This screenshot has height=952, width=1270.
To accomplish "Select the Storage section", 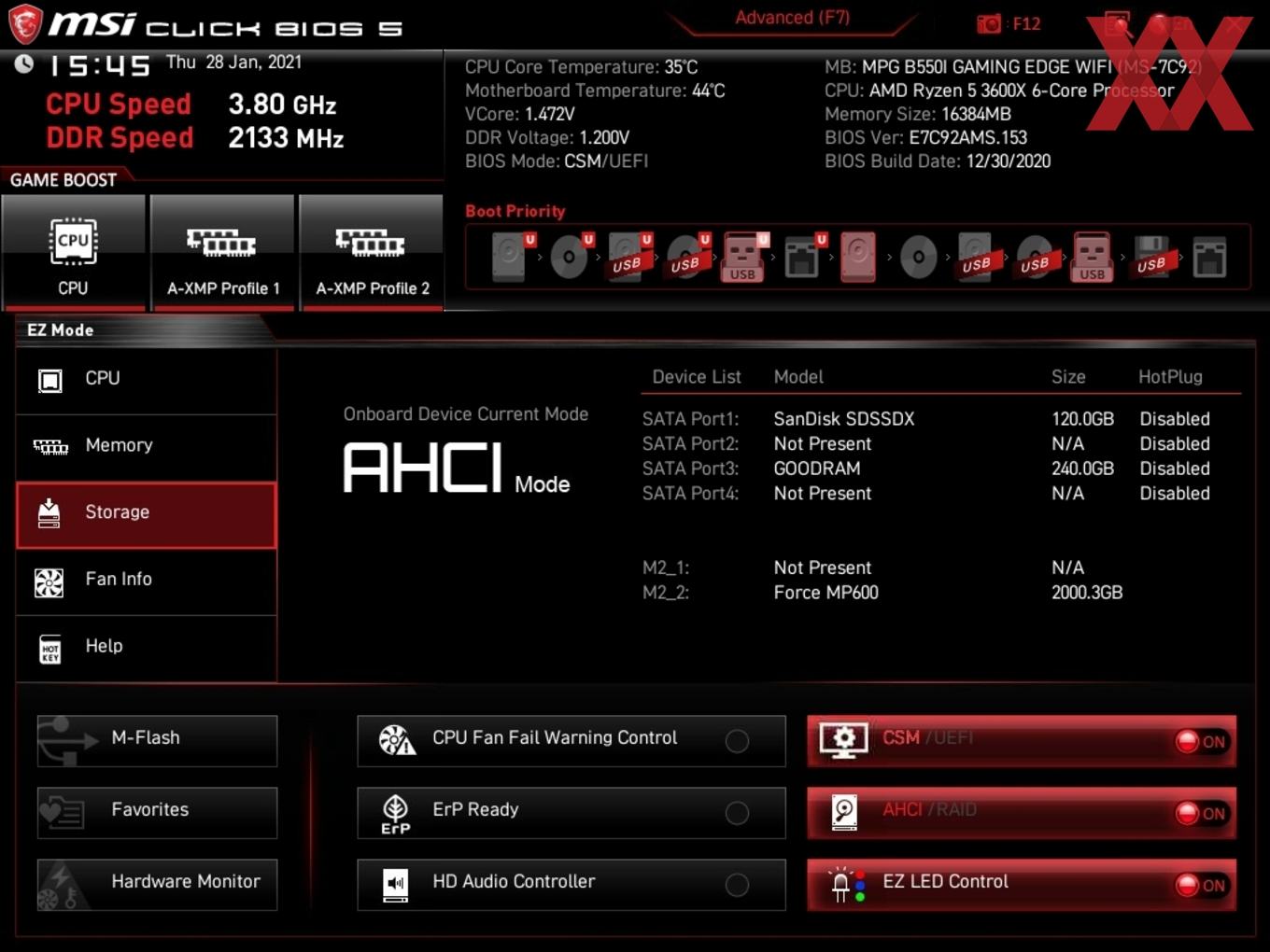I will point(146,513).
